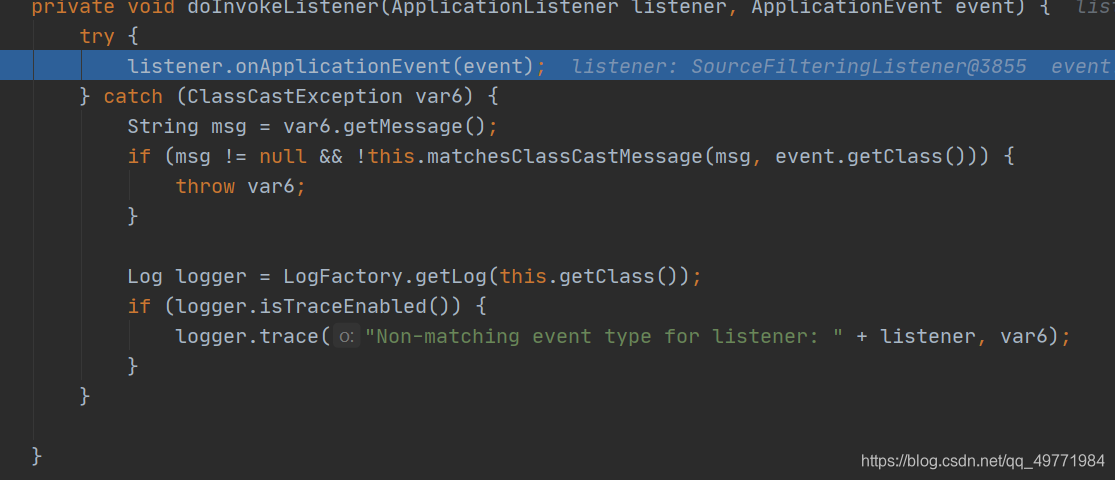The image size is (1115, 480).
Task: Click var6 in the throw statement
Action: [271, 186]
